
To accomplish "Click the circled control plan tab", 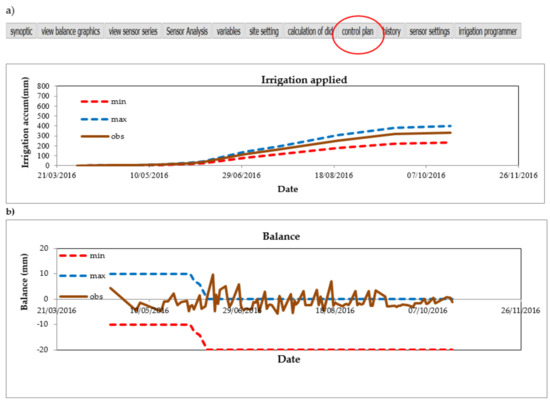I will 357,31.
